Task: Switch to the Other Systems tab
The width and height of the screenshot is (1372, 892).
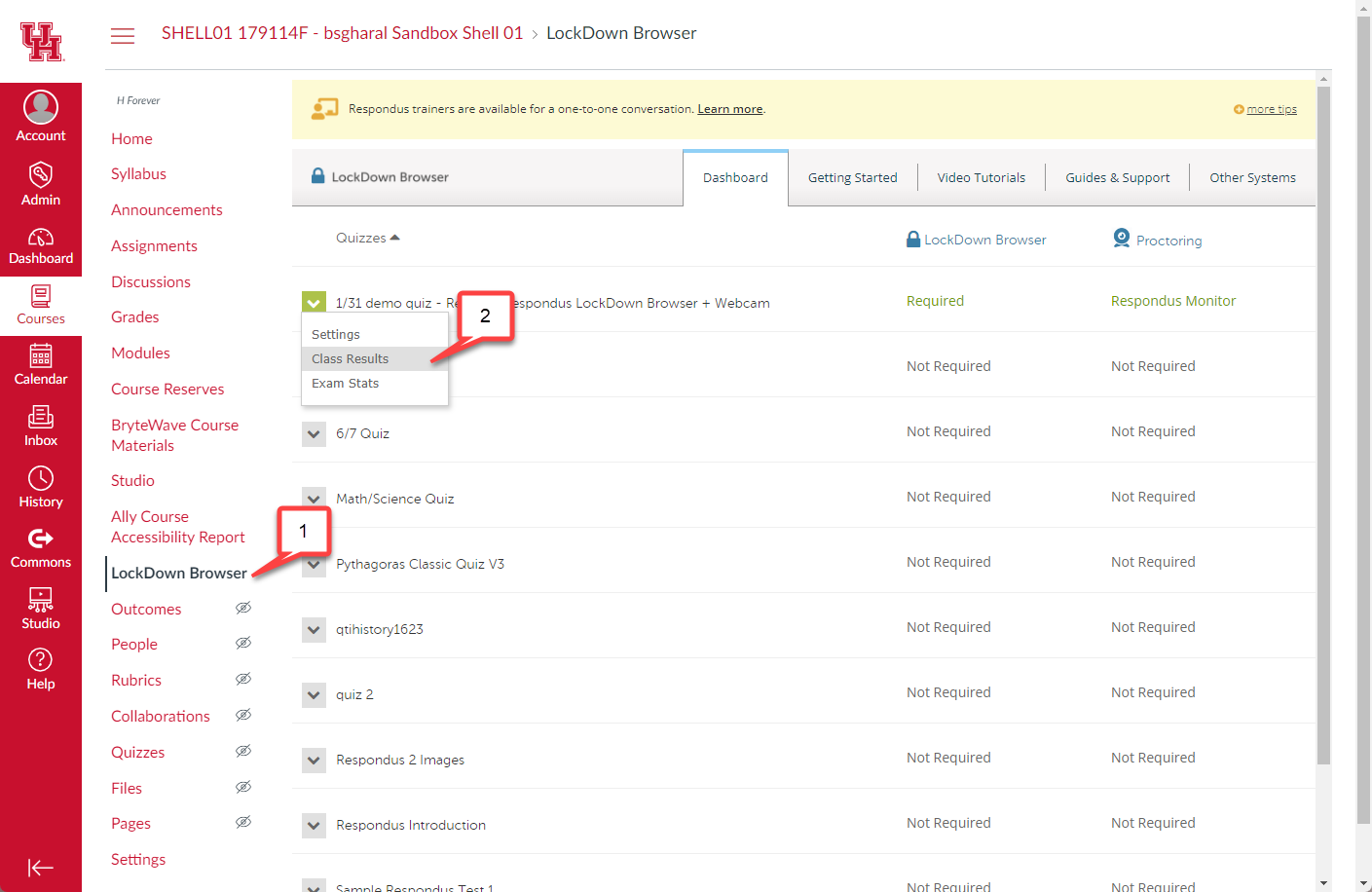Action: tap(1252, 177)
